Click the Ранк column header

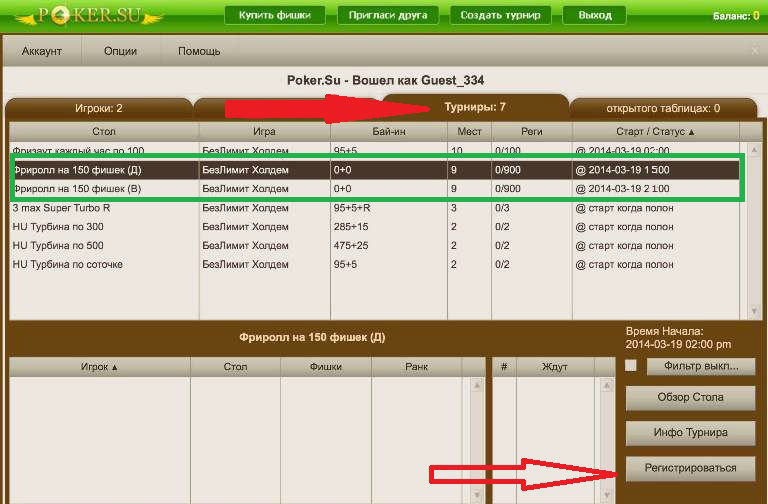[416, 367]
